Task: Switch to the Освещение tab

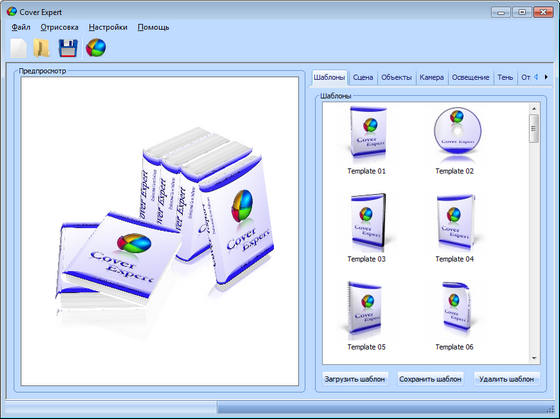Action: (x=470, y=78)
